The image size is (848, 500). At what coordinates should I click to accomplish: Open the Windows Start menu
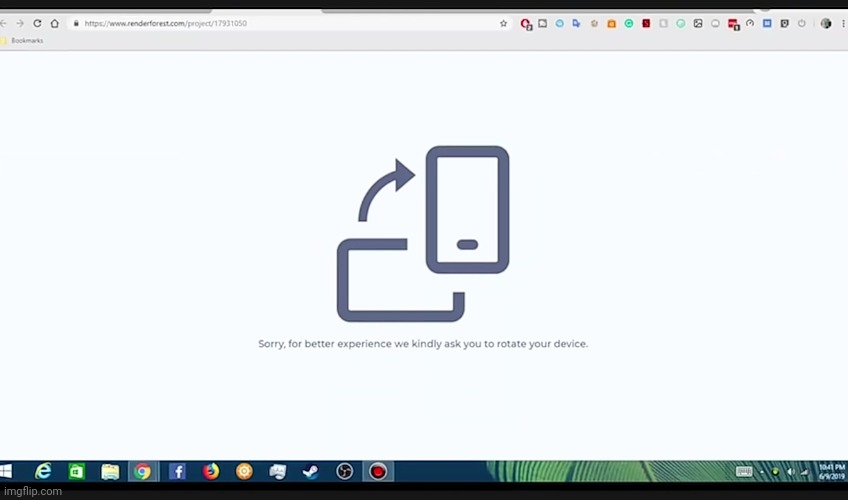tap(7, 471)
